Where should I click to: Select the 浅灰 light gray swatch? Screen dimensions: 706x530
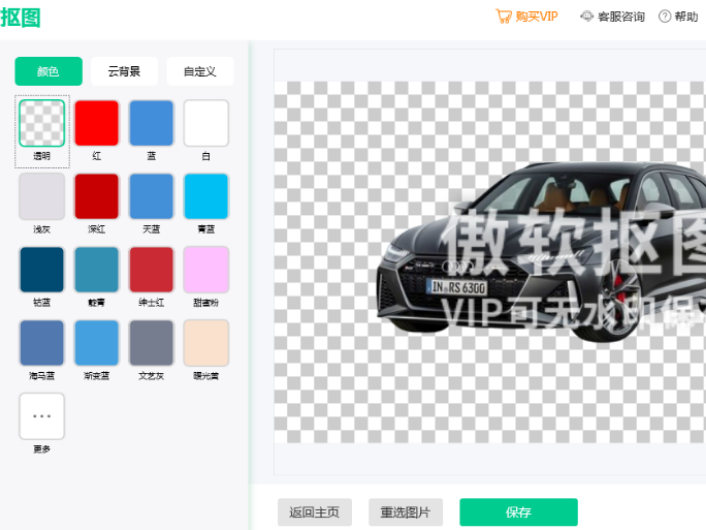click(42, 196)
